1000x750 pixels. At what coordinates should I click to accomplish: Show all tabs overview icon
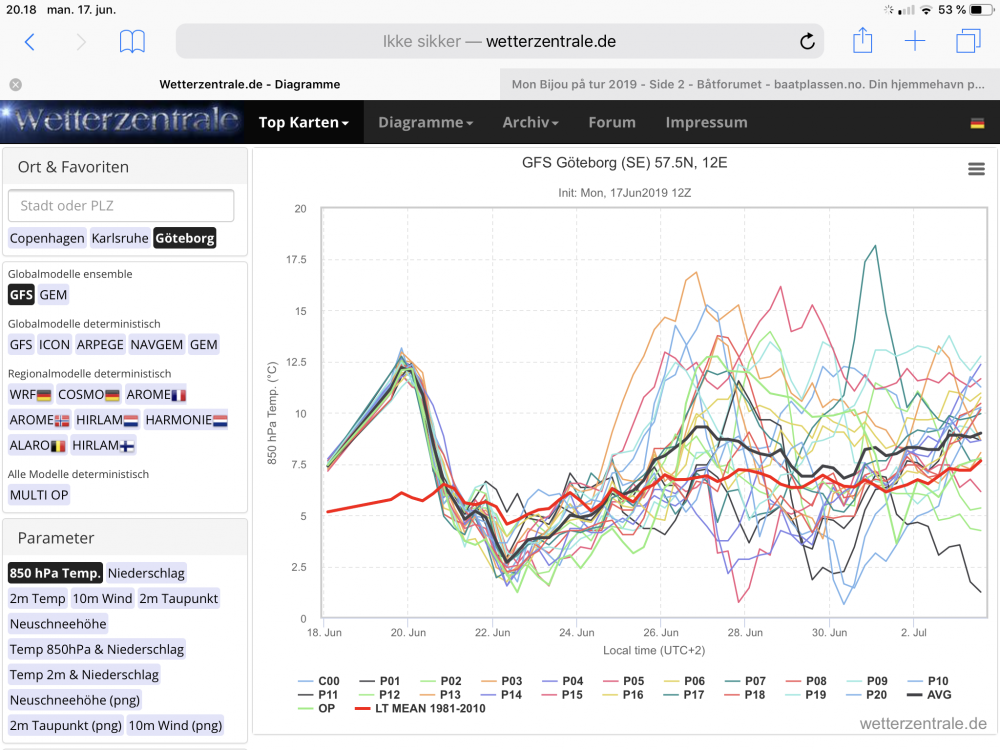coord(968,41)
